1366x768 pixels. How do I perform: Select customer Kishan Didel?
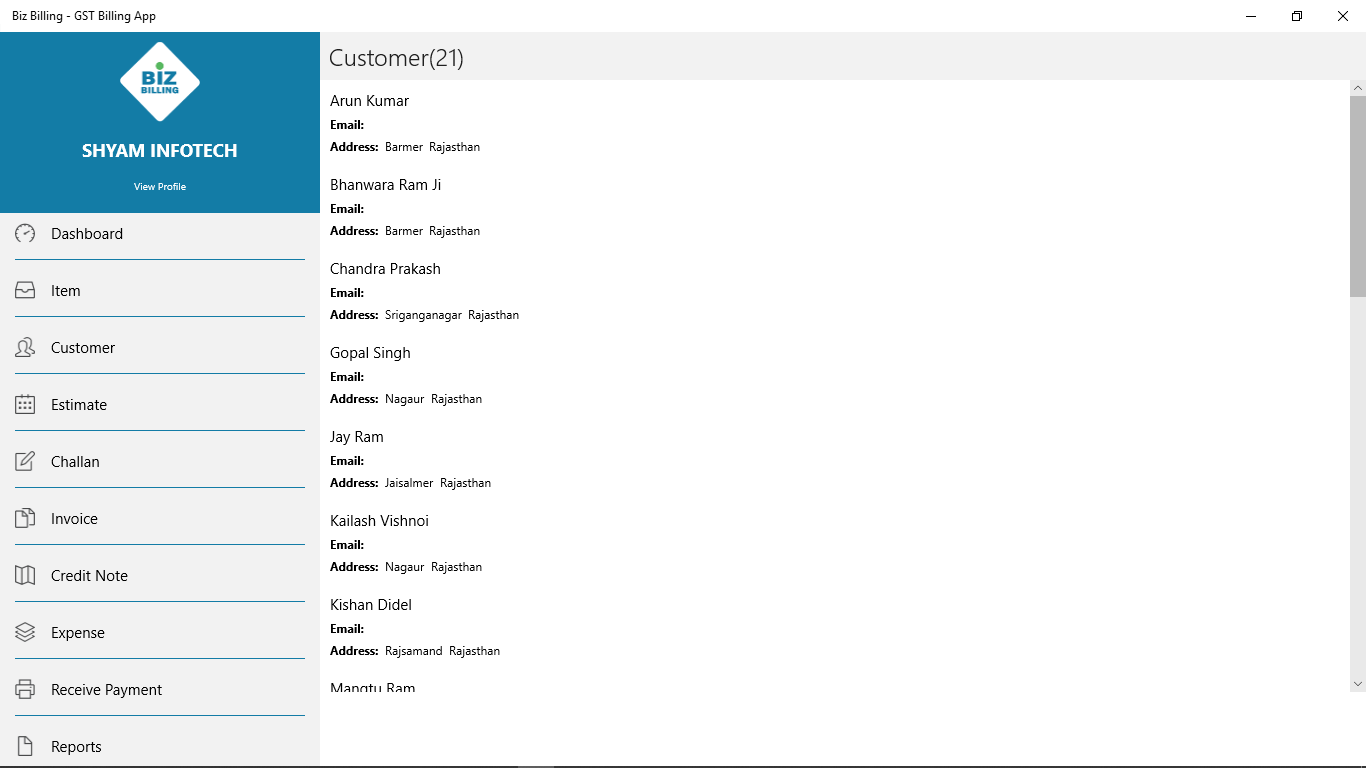pyautogui.click(x=371, y=605)
